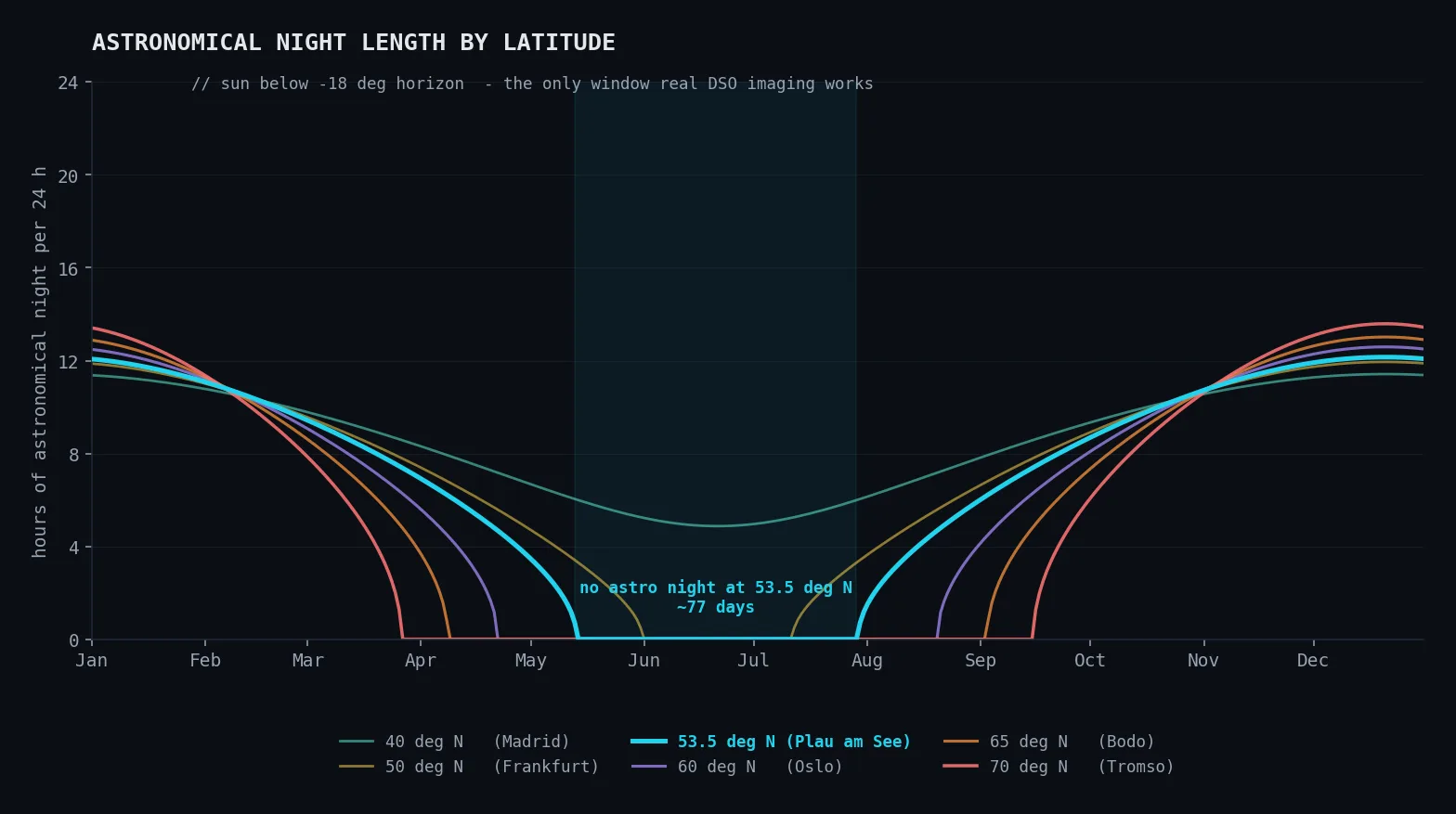The width and height of the screenshot is (1456, 814).
Task: Click the '60 deg N (Oslo)' legend entry
Action: [737, 767]
